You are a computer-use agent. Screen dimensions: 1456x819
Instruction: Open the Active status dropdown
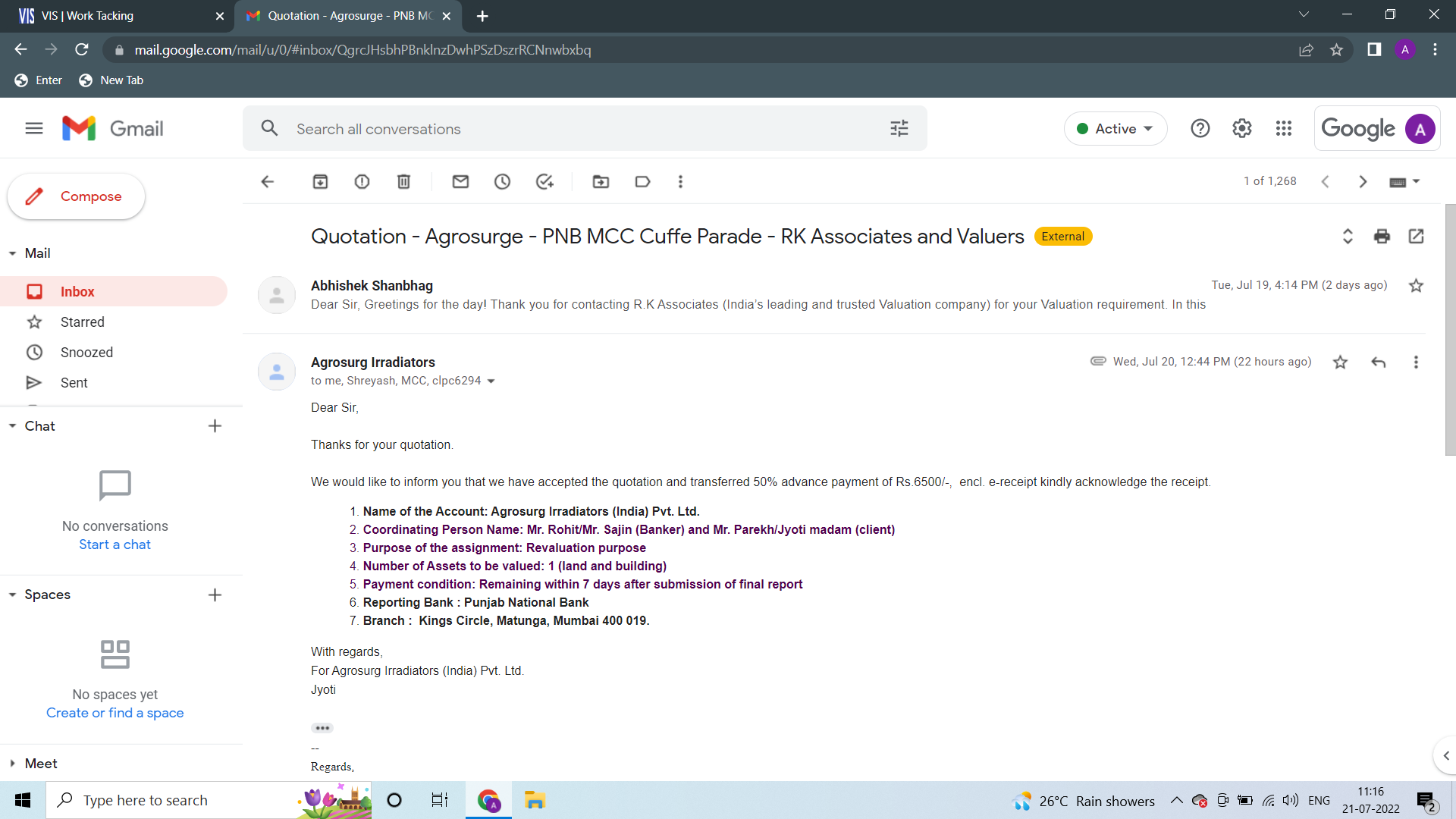[x=1116, y=129]
